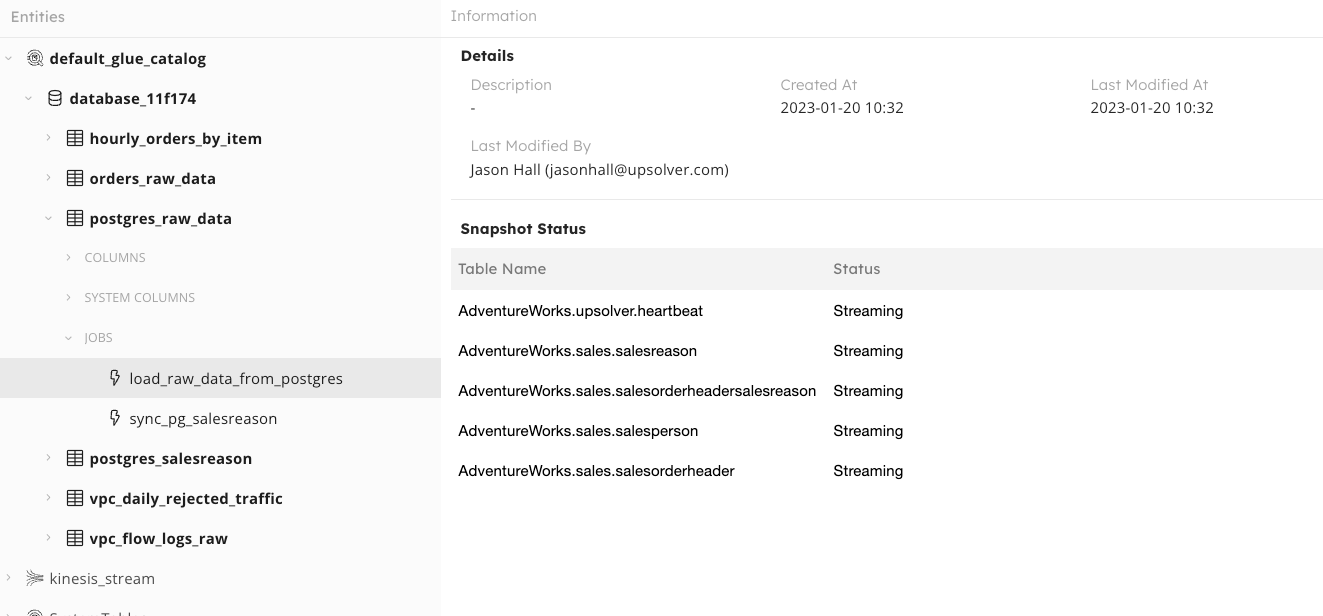Select the Streaming status of AdventureWorks.sales.salesperson
Viewport: 1323px width, 616px height.
[868, 430]
